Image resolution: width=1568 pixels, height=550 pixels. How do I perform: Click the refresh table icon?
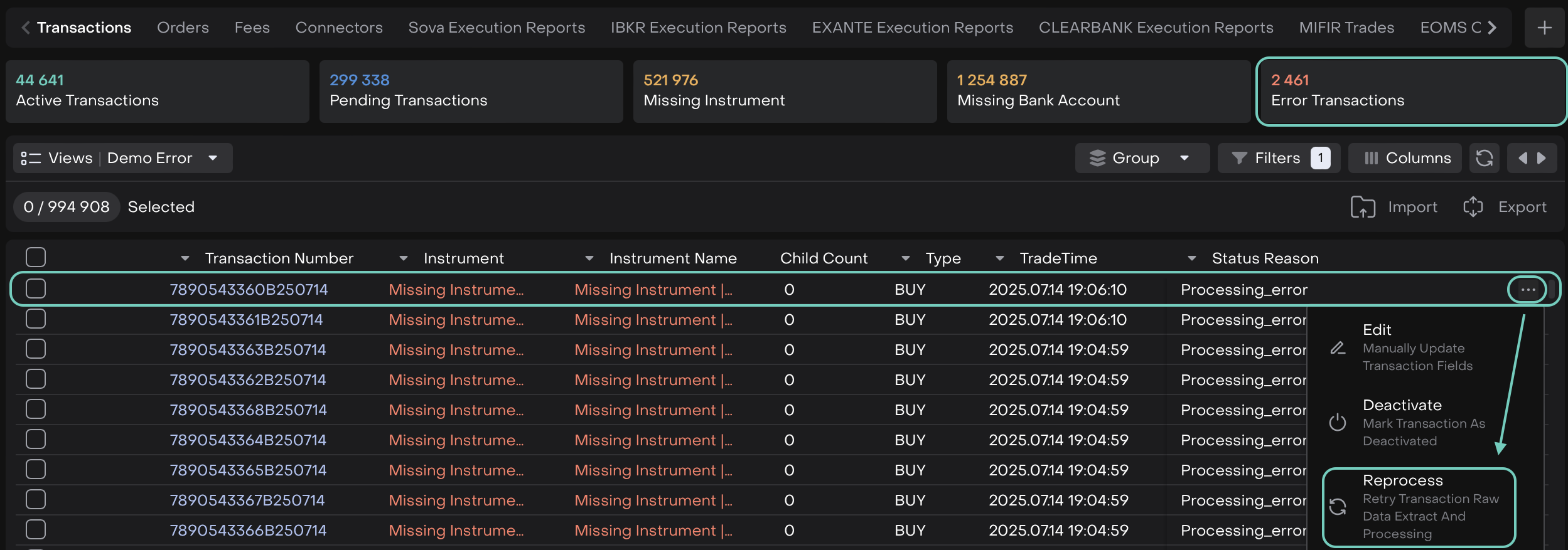(x=1484, y=158)
